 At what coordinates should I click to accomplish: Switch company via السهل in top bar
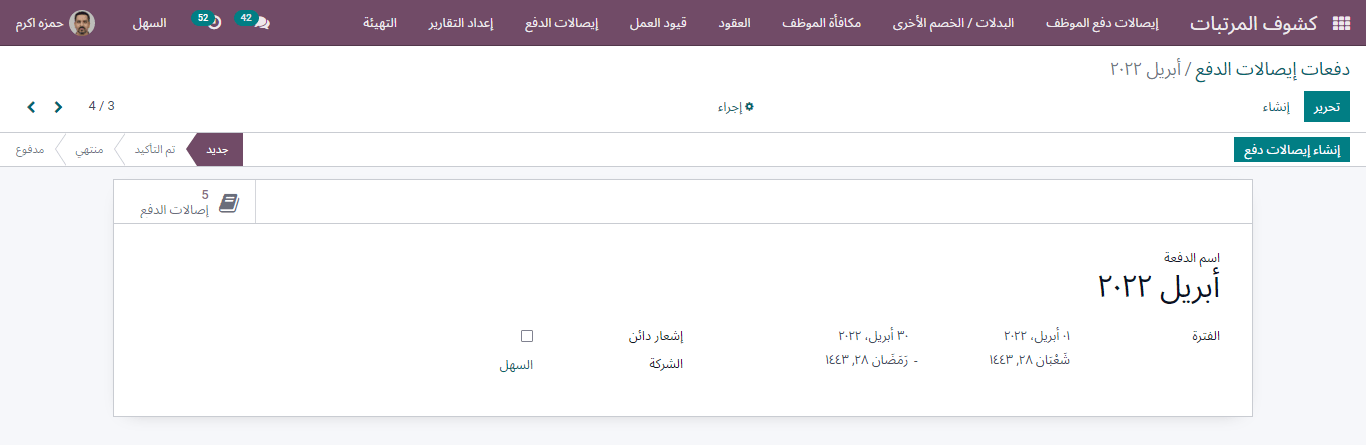pos(149,23)
